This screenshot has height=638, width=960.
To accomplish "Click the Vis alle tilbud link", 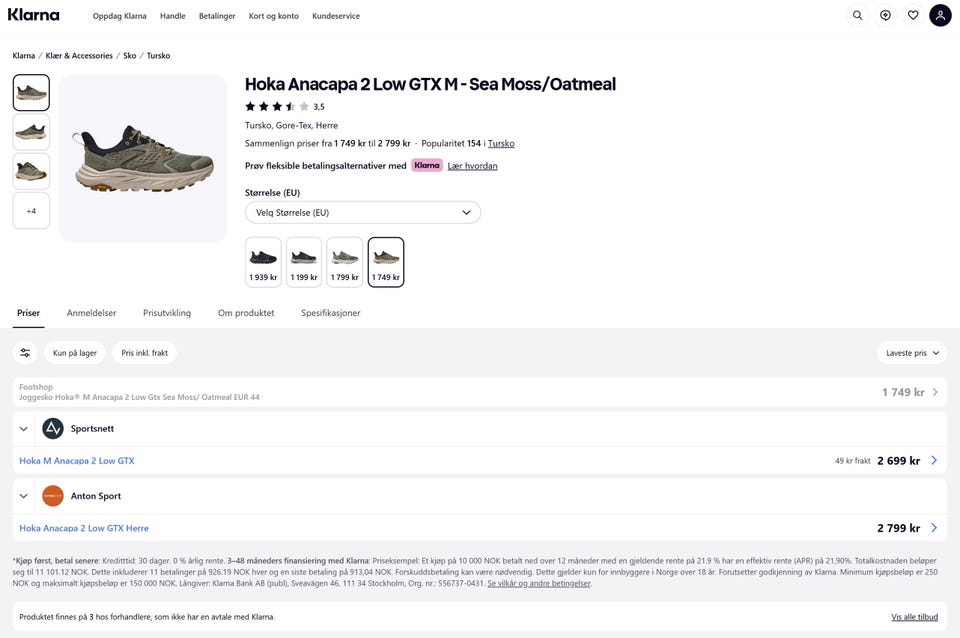I will coord(914,617).
